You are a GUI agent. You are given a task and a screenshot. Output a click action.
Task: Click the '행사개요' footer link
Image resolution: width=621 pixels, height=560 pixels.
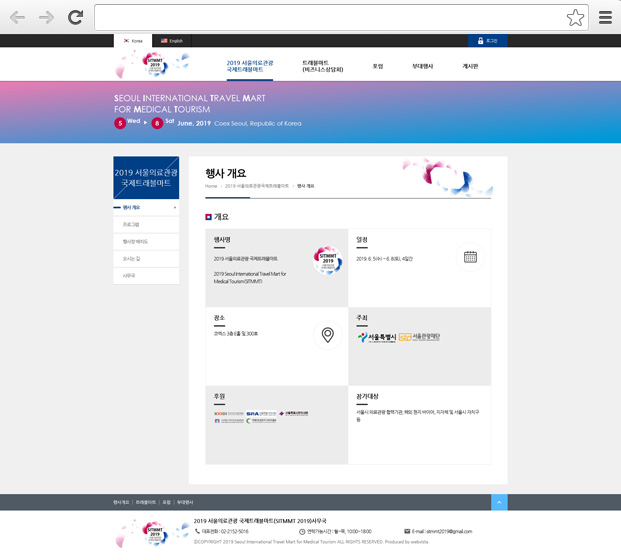pos(121,502)
